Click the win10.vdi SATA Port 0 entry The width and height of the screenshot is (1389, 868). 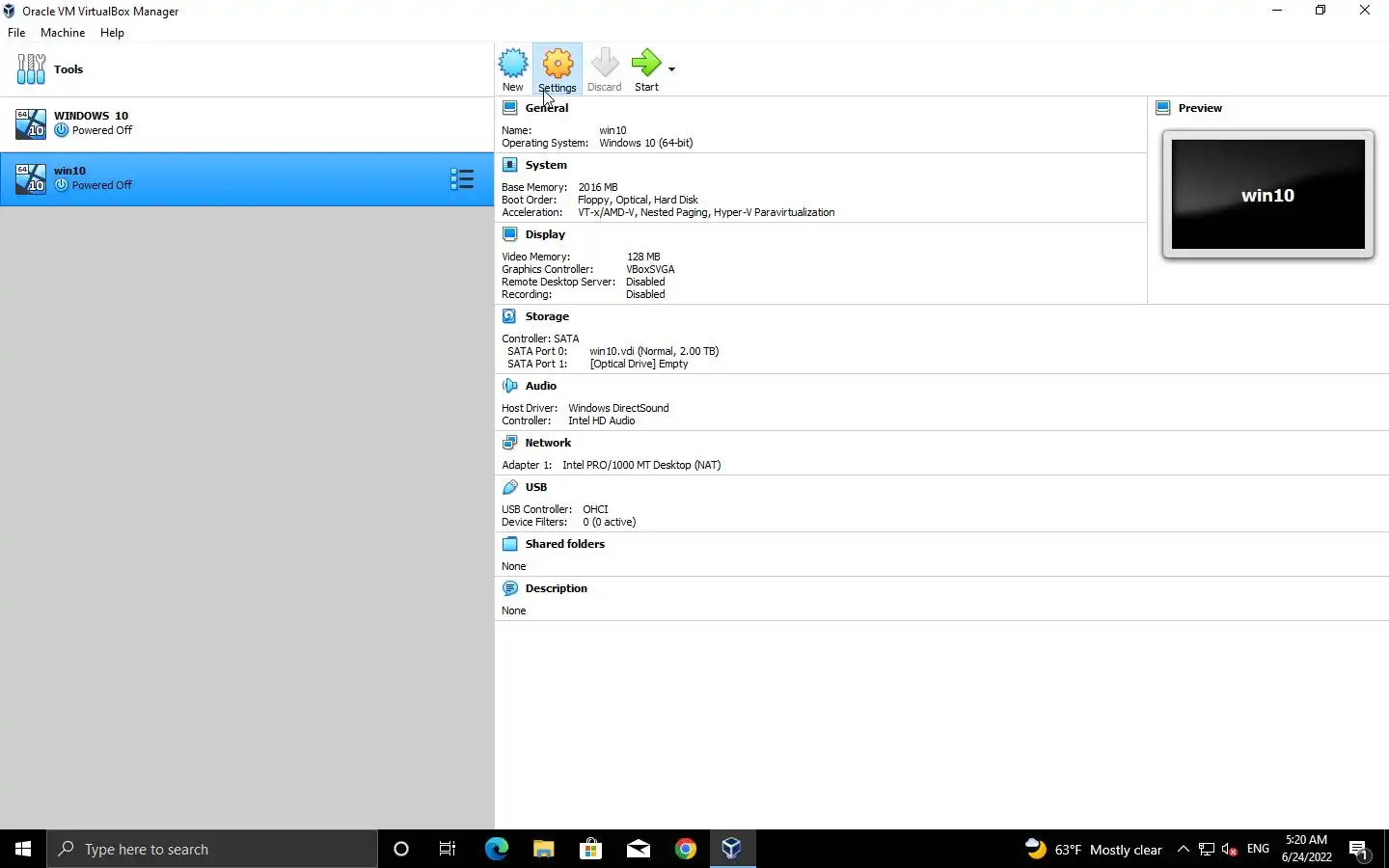(x=654, y=351)
